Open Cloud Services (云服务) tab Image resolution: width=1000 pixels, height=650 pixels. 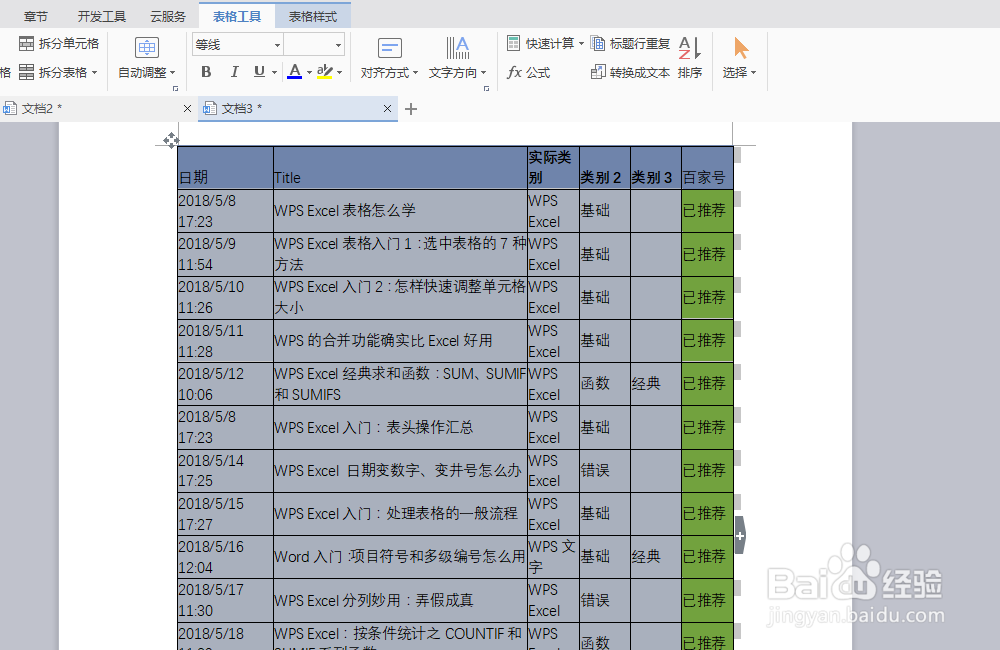pyautogui.click(x=168, y=17)
